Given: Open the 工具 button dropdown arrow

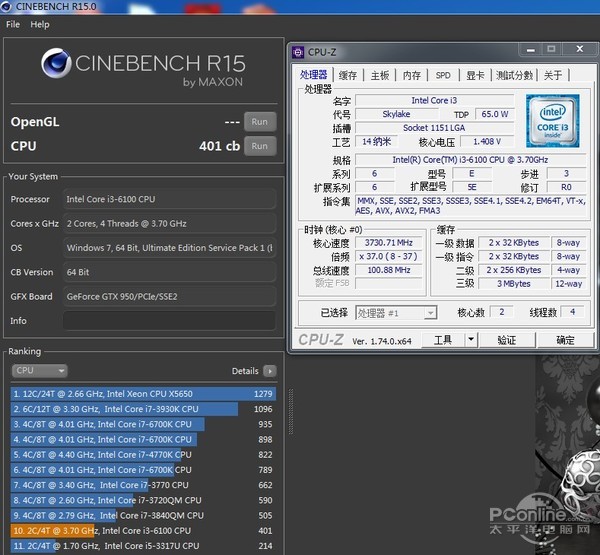Looking at the screenshot, I should coord(471,340).
